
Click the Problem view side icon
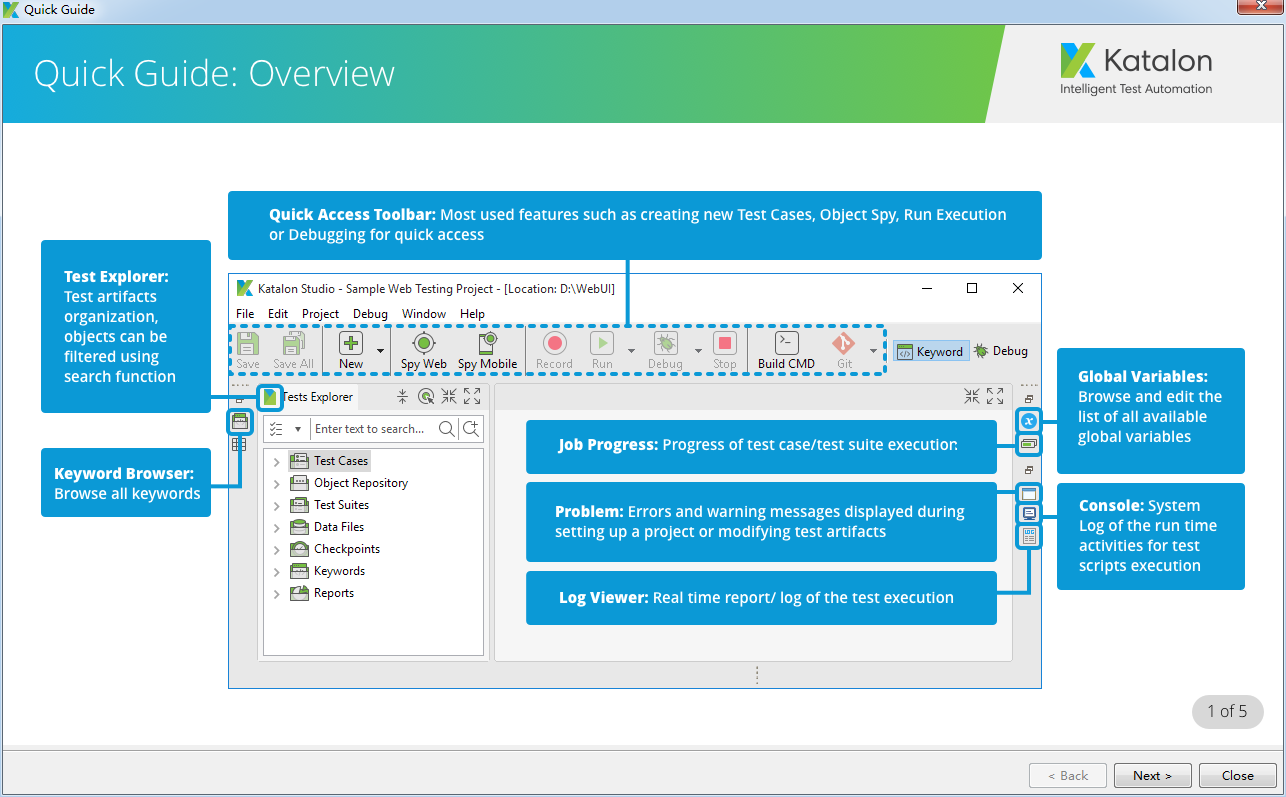[1029, 493]
